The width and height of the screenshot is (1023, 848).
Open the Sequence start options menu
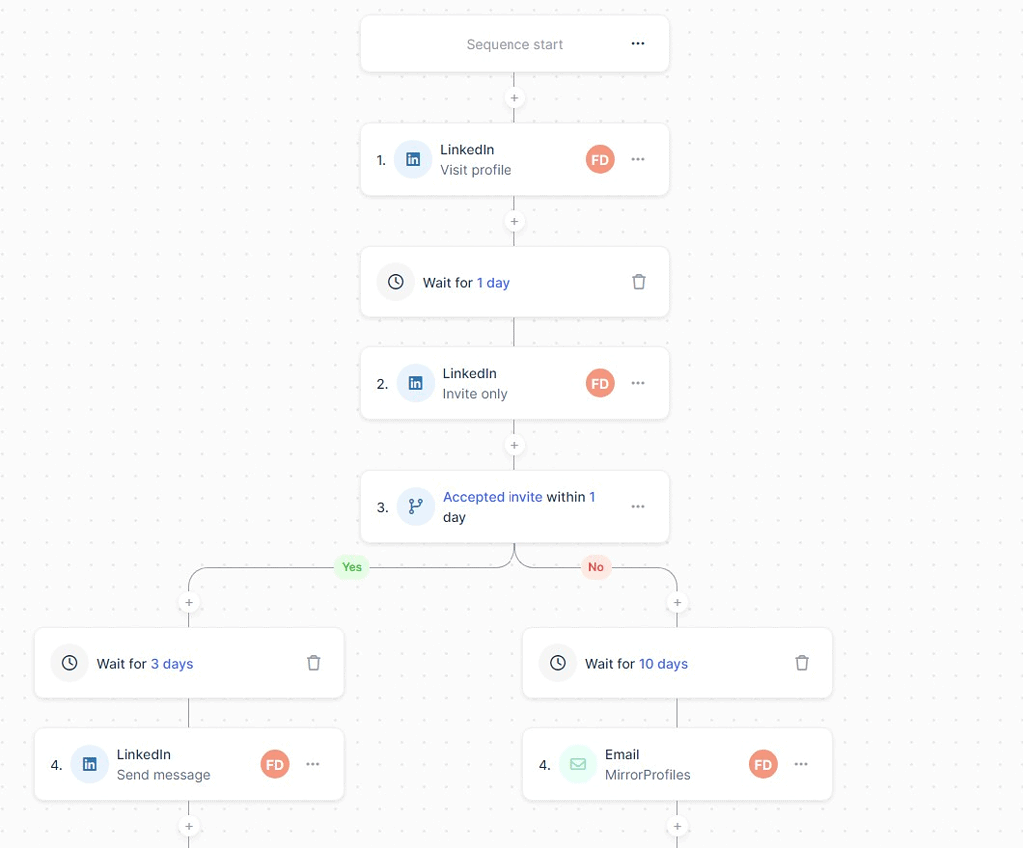638,43
